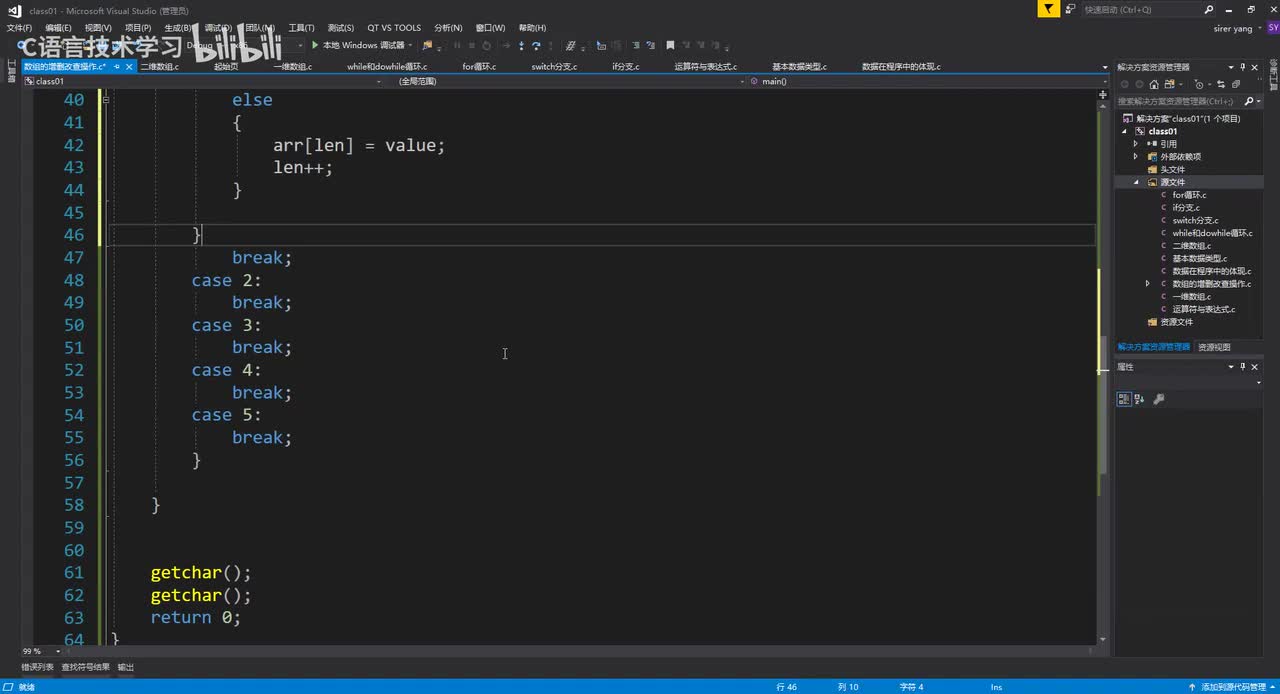
Task: Expand the 外部依赖项 node
Action: (x=1136, y=157)
